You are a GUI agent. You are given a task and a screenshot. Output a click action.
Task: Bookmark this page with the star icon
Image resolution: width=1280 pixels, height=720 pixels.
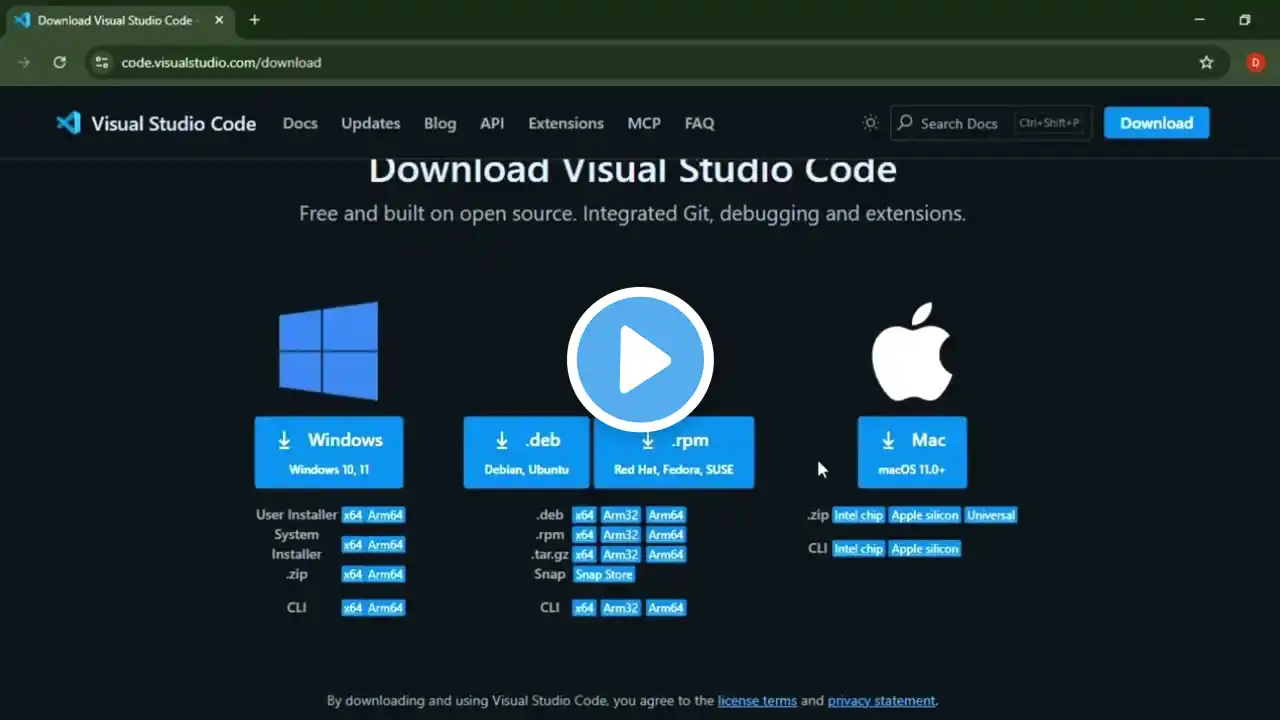point(1207,62)
